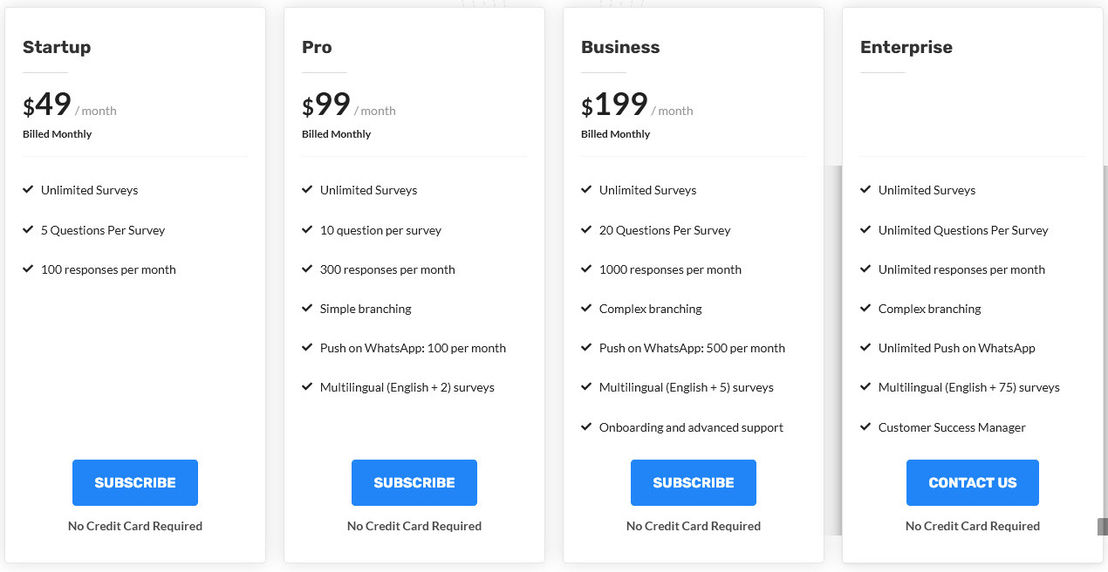Click the $199 Business price

614,105
